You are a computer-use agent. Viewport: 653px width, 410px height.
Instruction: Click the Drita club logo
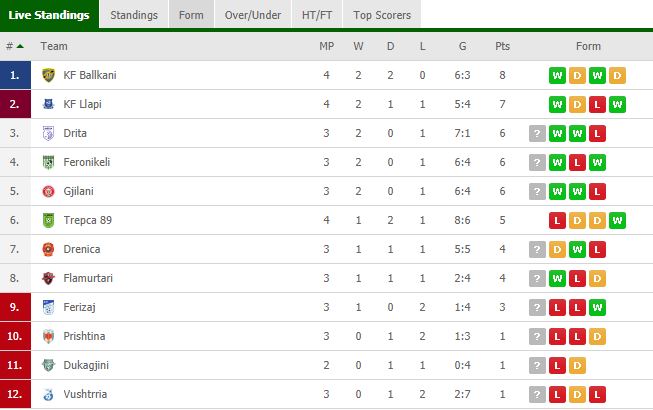point(48,133)
